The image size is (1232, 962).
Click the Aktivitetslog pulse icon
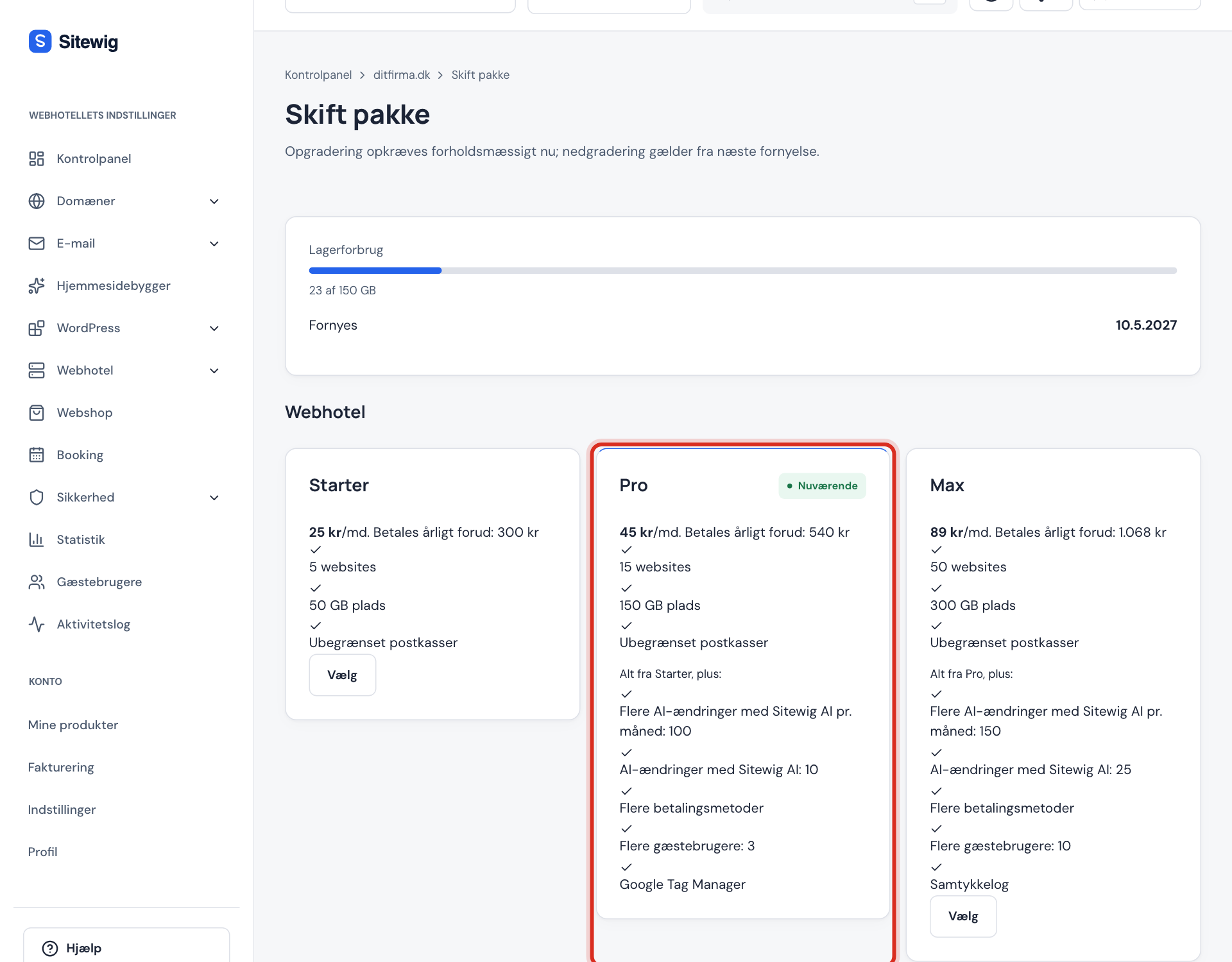(37, 624)
